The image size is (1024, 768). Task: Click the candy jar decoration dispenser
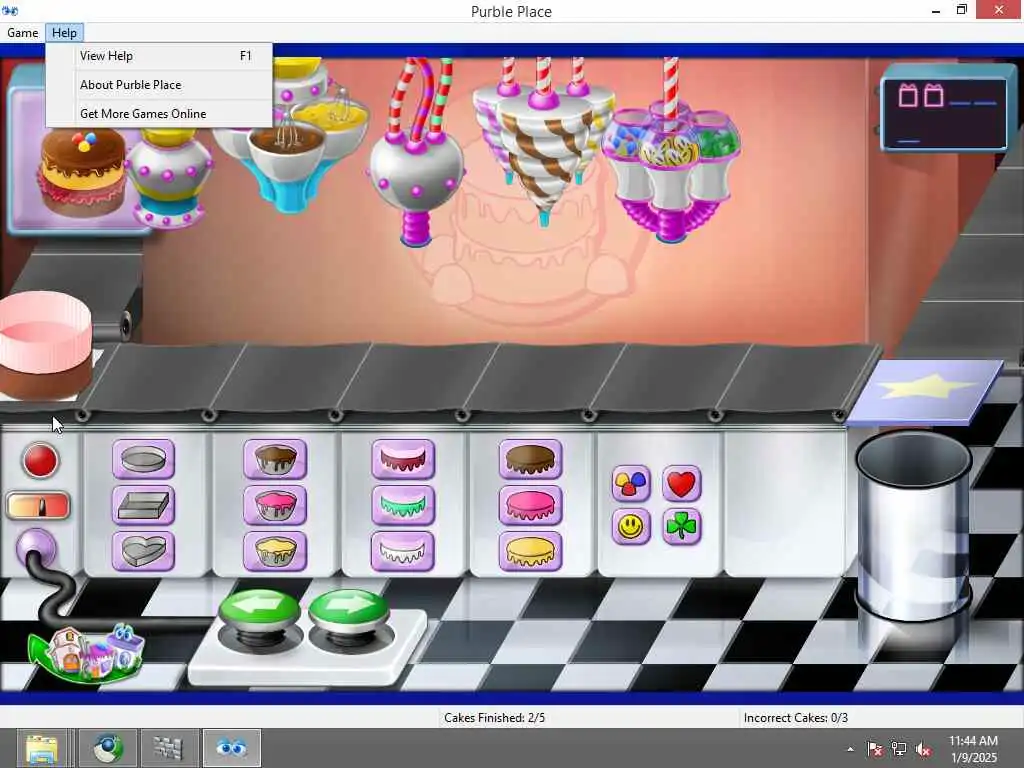tap(670, 173)
